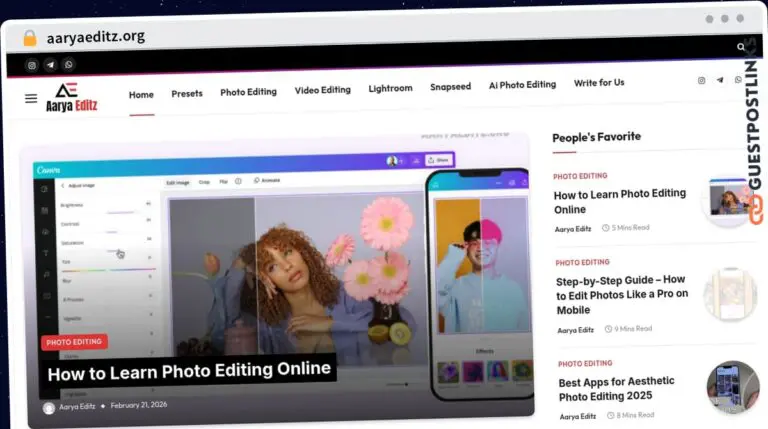768x429 pixels.
Task: Open featured headline How to Learn Photo Editing Online
Action: pyautogui.click(x=189, y=370)
